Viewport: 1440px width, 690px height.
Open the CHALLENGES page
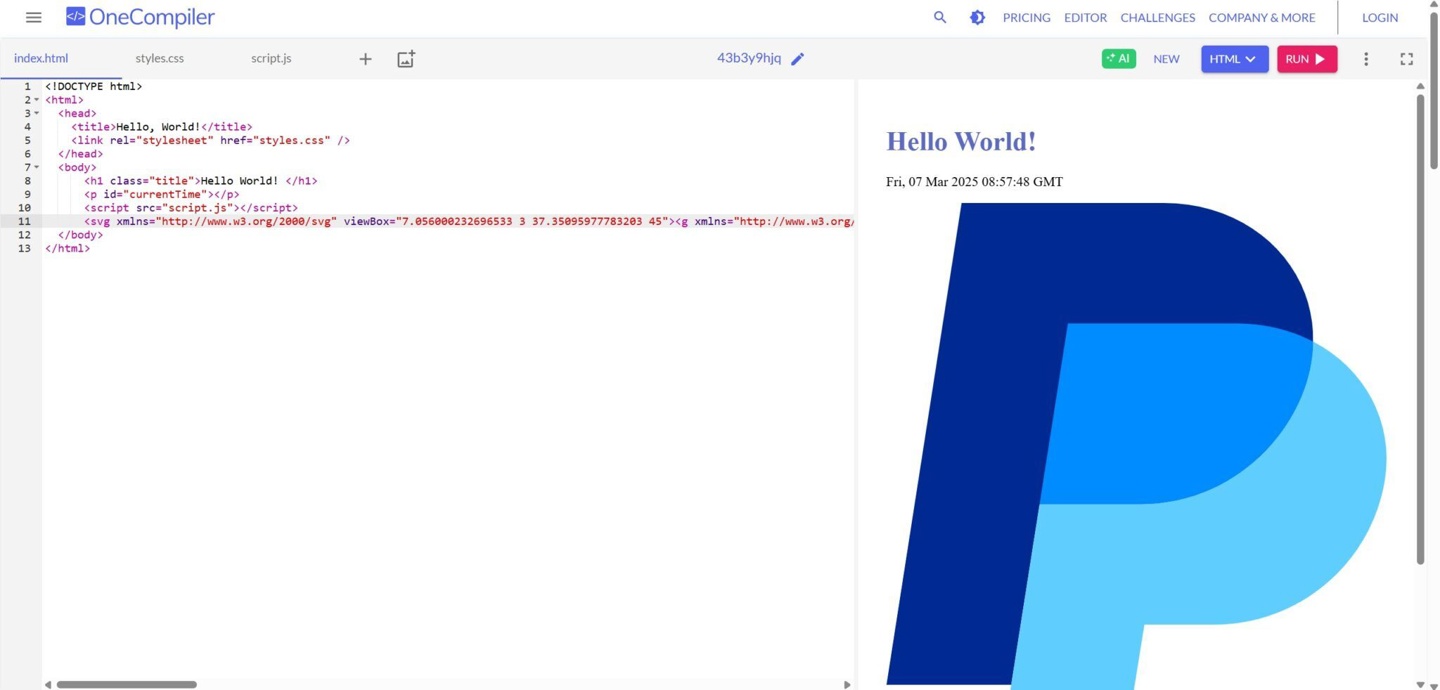tap(1157, 17)
